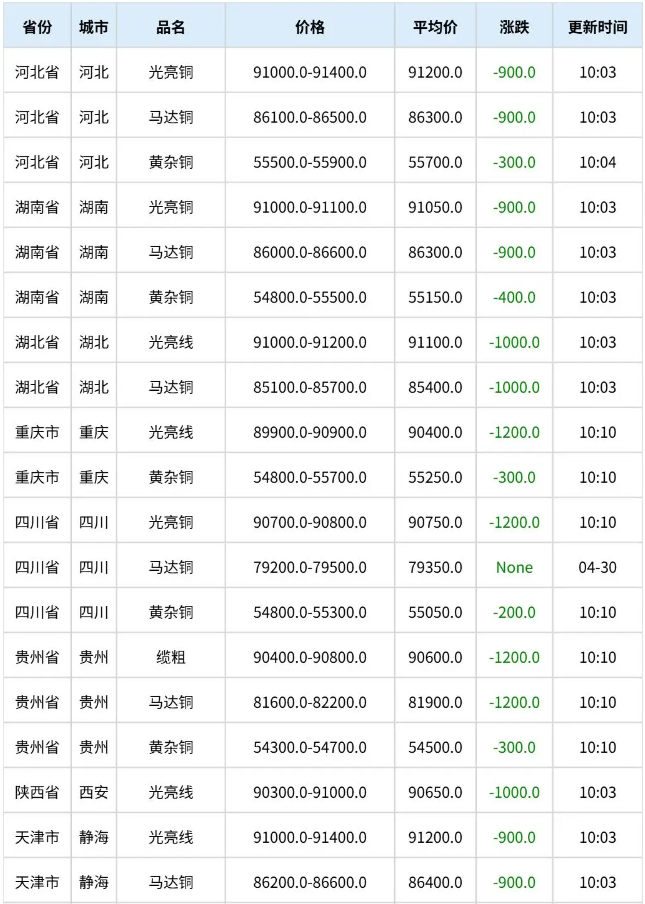
Task: Click the 西安 city cell
Action: point(94,792)
